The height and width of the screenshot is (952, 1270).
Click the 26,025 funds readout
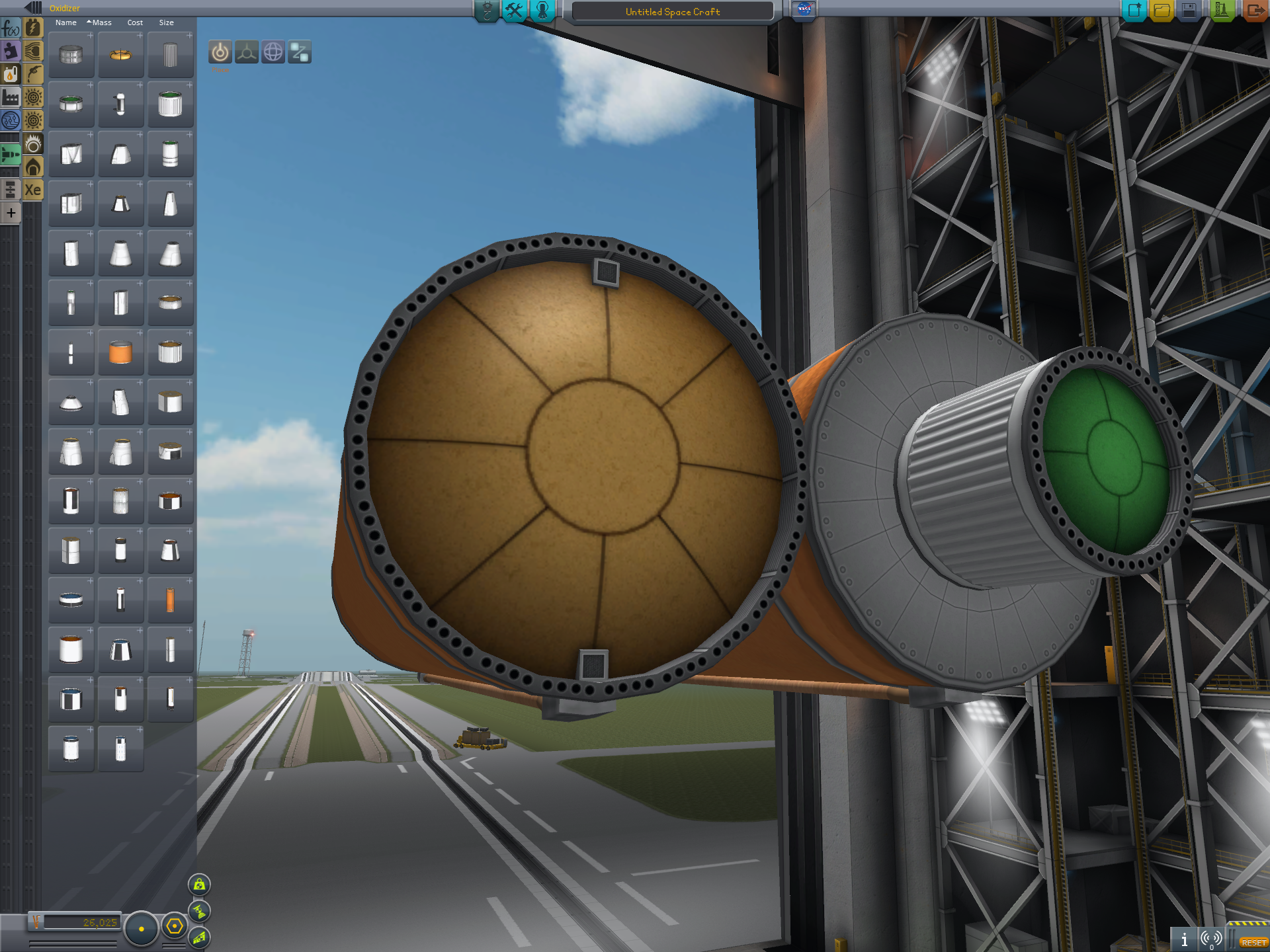81,922
